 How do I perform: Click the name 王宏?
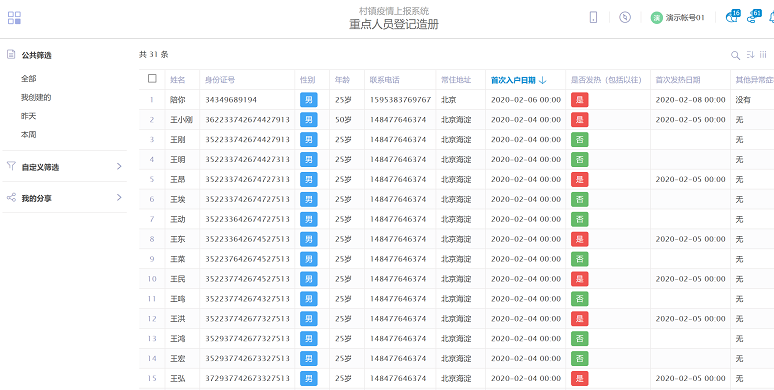[x=178, y=358]
